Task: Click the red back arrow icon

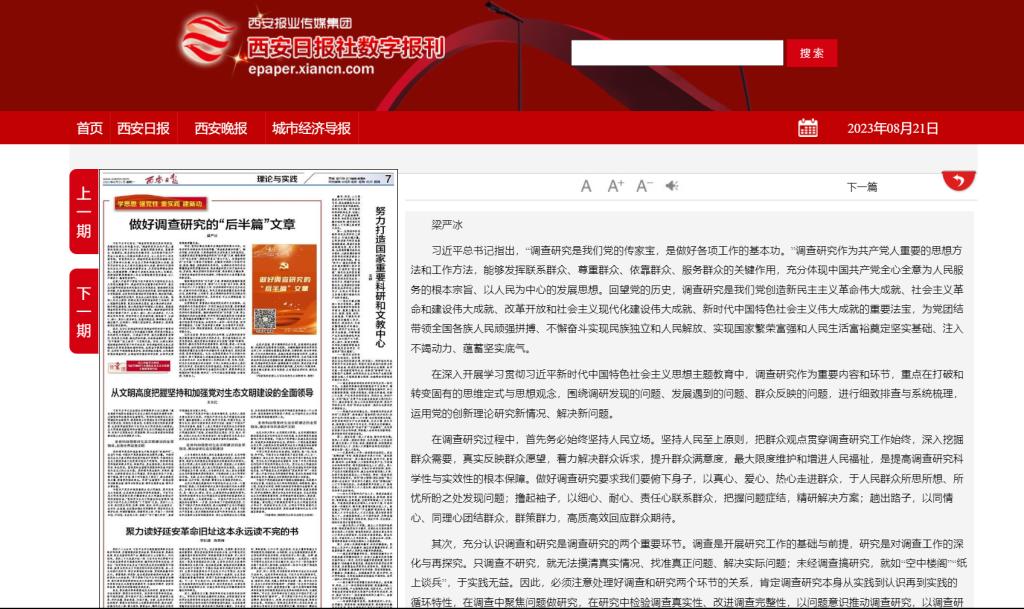Action: tap(958, 181)
